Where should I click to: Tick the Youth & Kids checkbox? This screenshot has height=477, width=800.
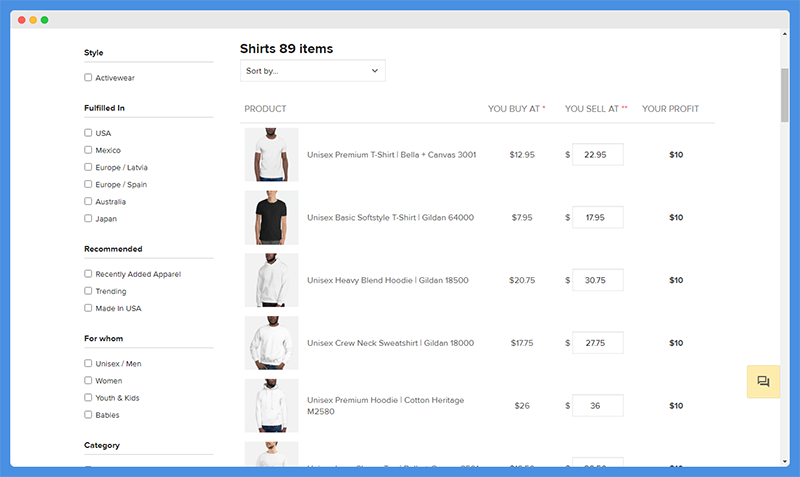[x=88, y=397]
